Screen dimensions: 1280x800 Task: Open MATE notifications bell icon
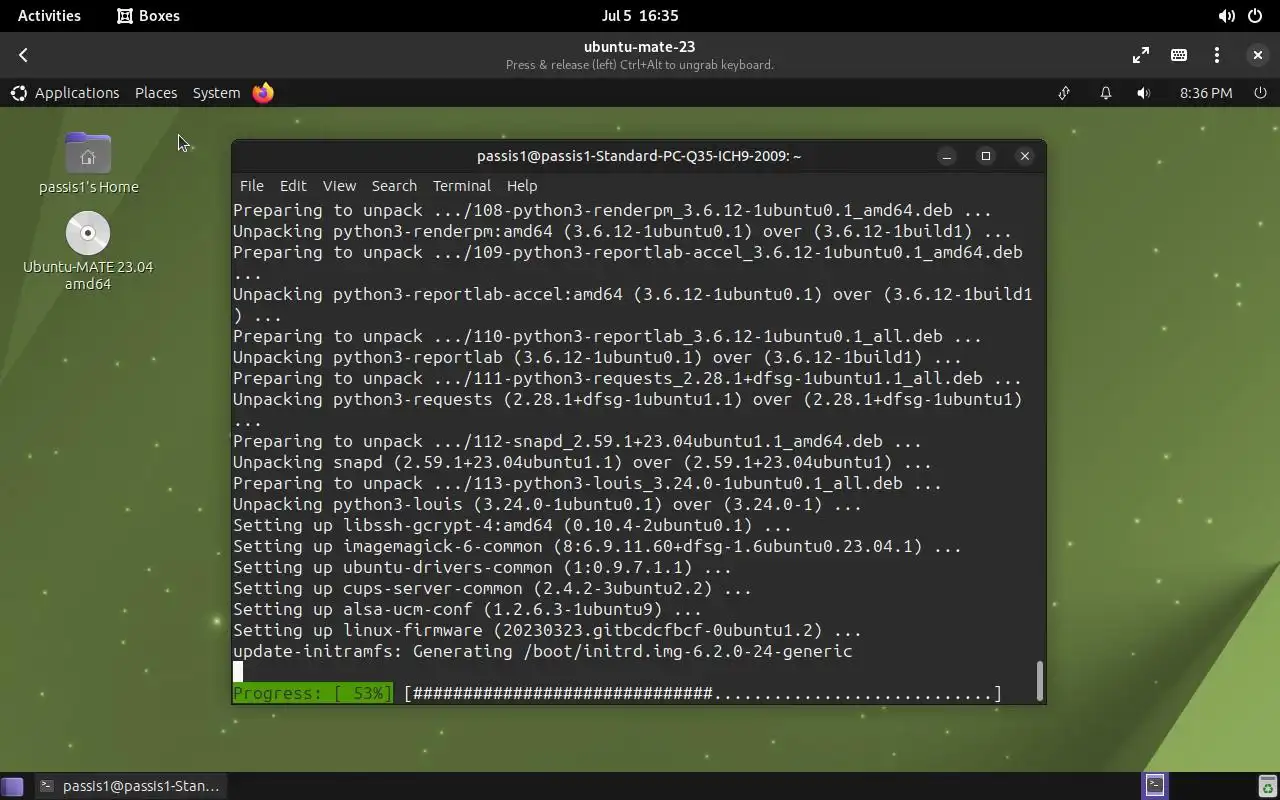click(1105, 92)
